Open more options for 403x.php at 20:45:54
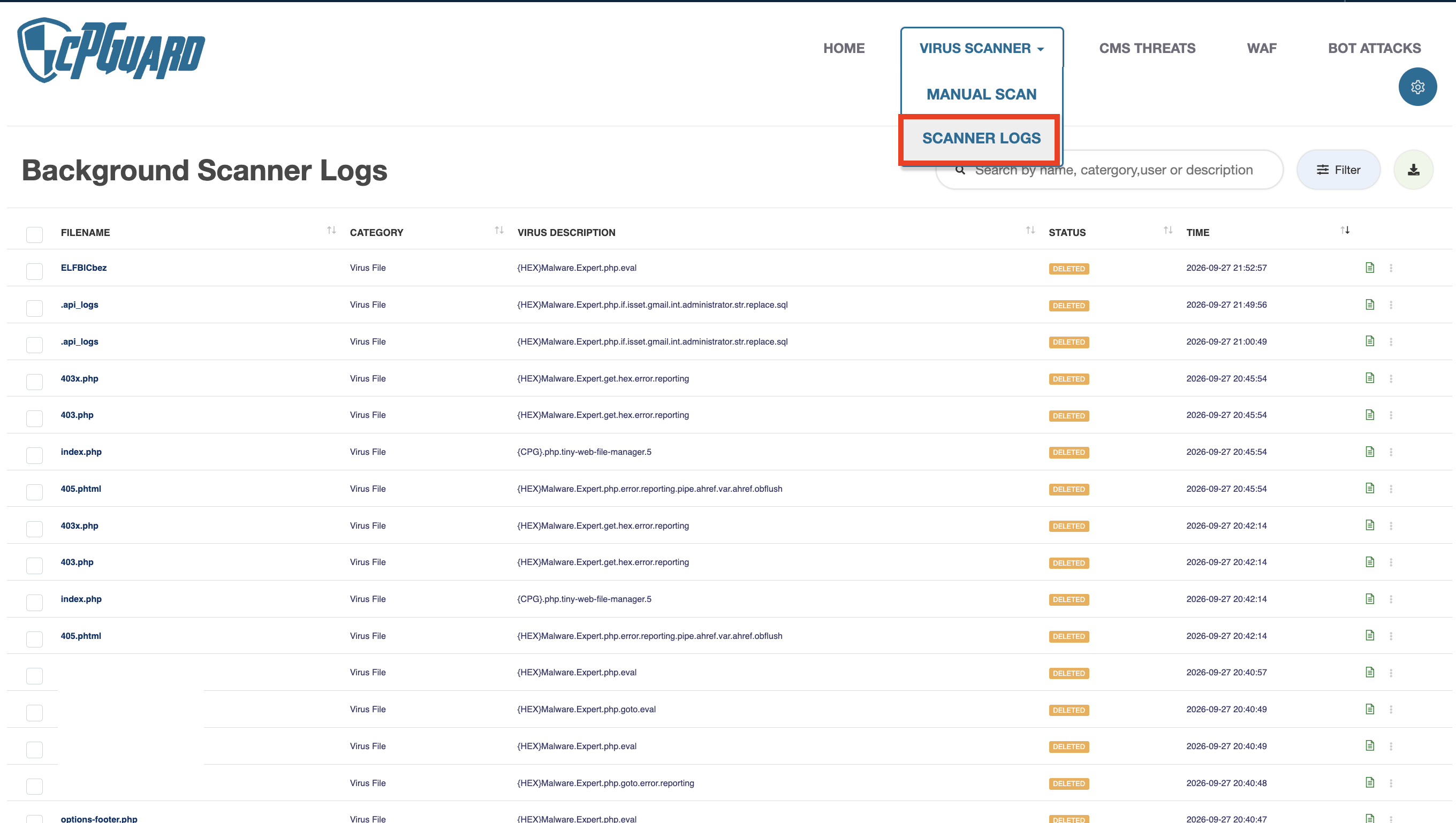1456x823 pixels. pos(1391,378)
